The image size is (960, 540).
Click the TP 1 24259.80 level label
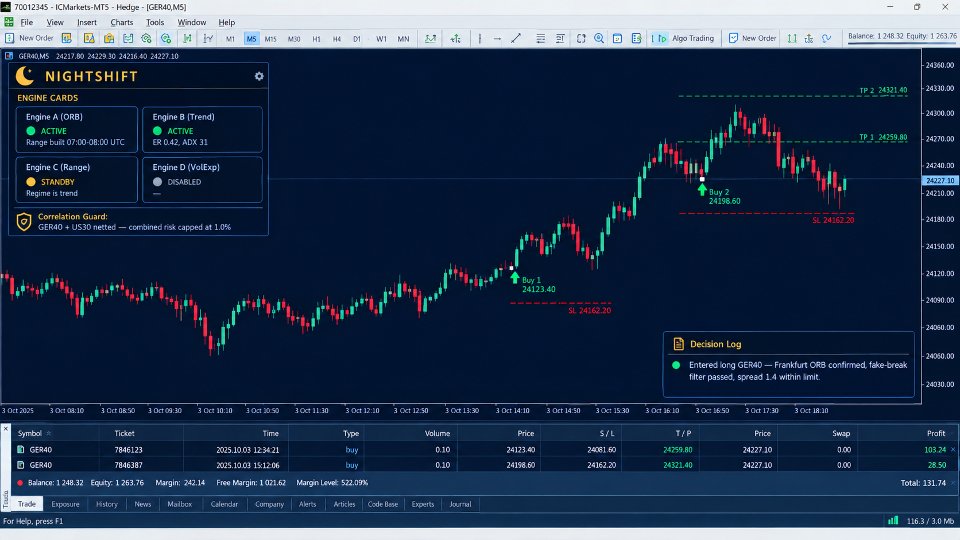(883, 137)
